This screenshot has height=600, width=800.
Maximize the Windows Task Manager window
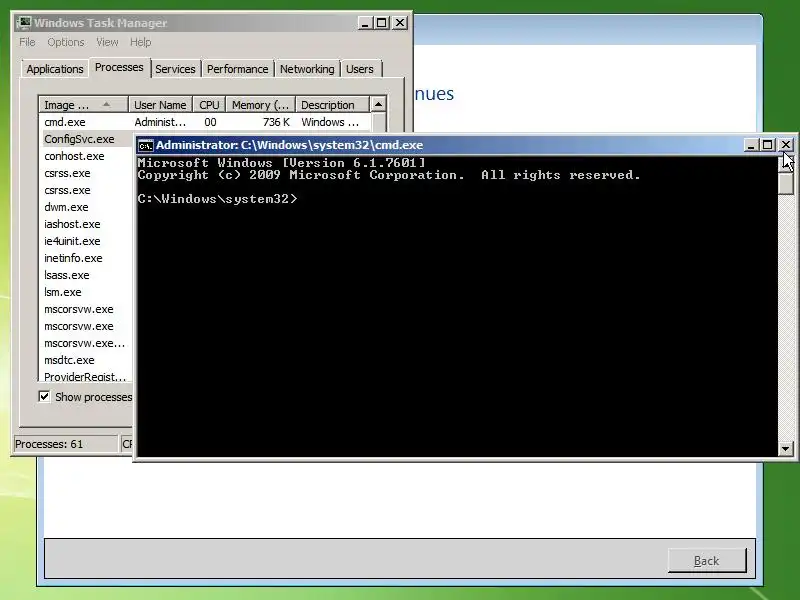coord(382,23)
